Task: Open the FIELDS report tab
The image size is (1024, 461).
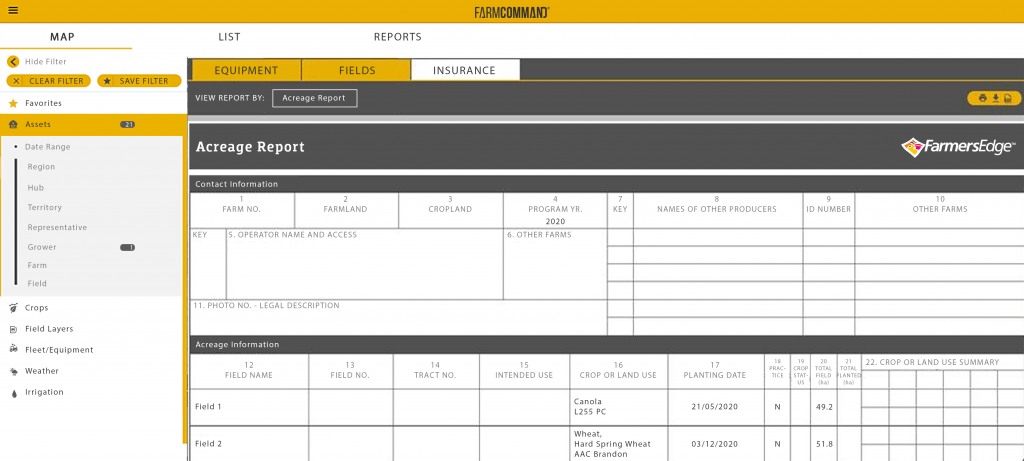Action: tap(357, 70)
